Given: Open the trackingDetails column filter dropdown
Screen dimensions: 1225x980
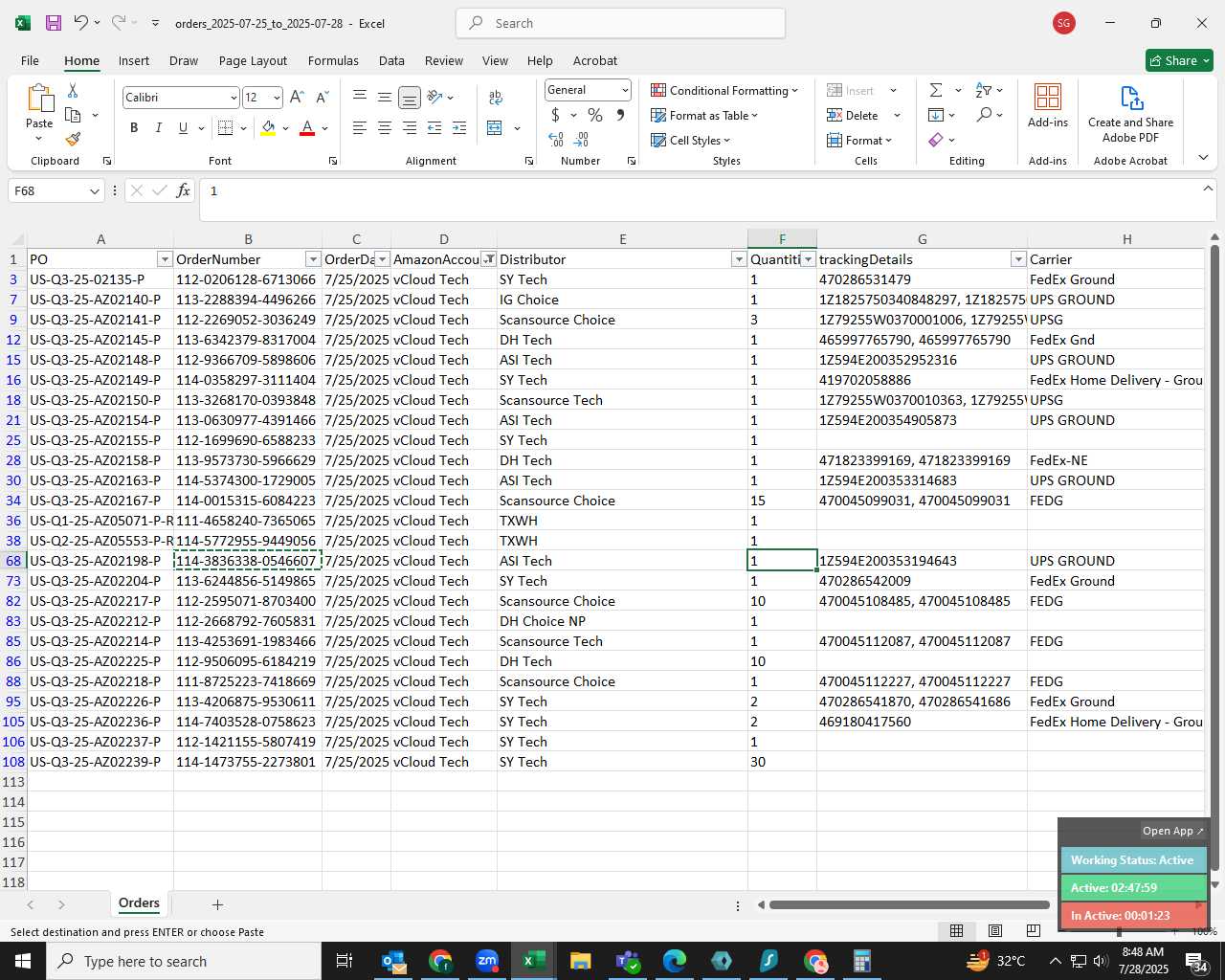Looking at the screenshot, I should 1019,259.
